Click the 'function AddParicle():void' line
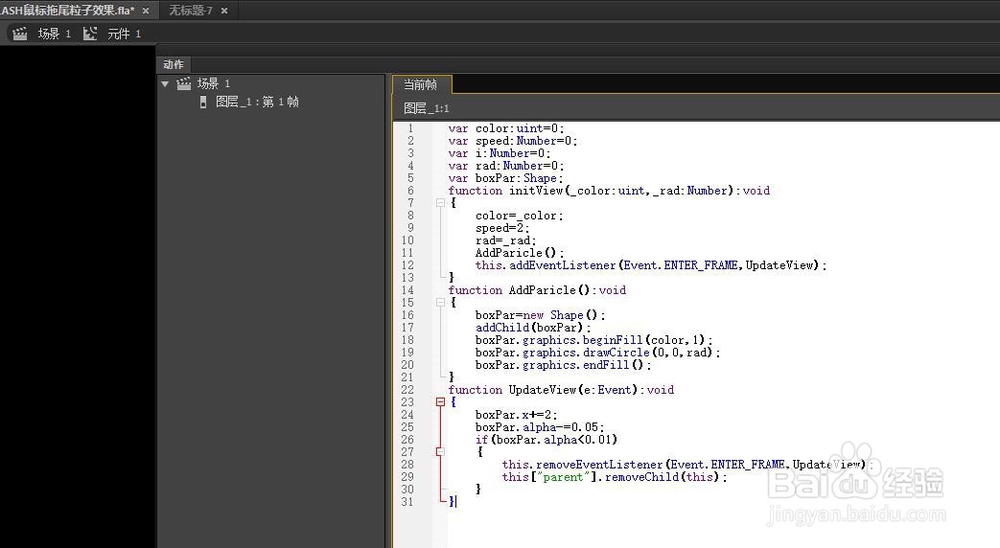The image size is (1000, 548). tap(537, 290)
